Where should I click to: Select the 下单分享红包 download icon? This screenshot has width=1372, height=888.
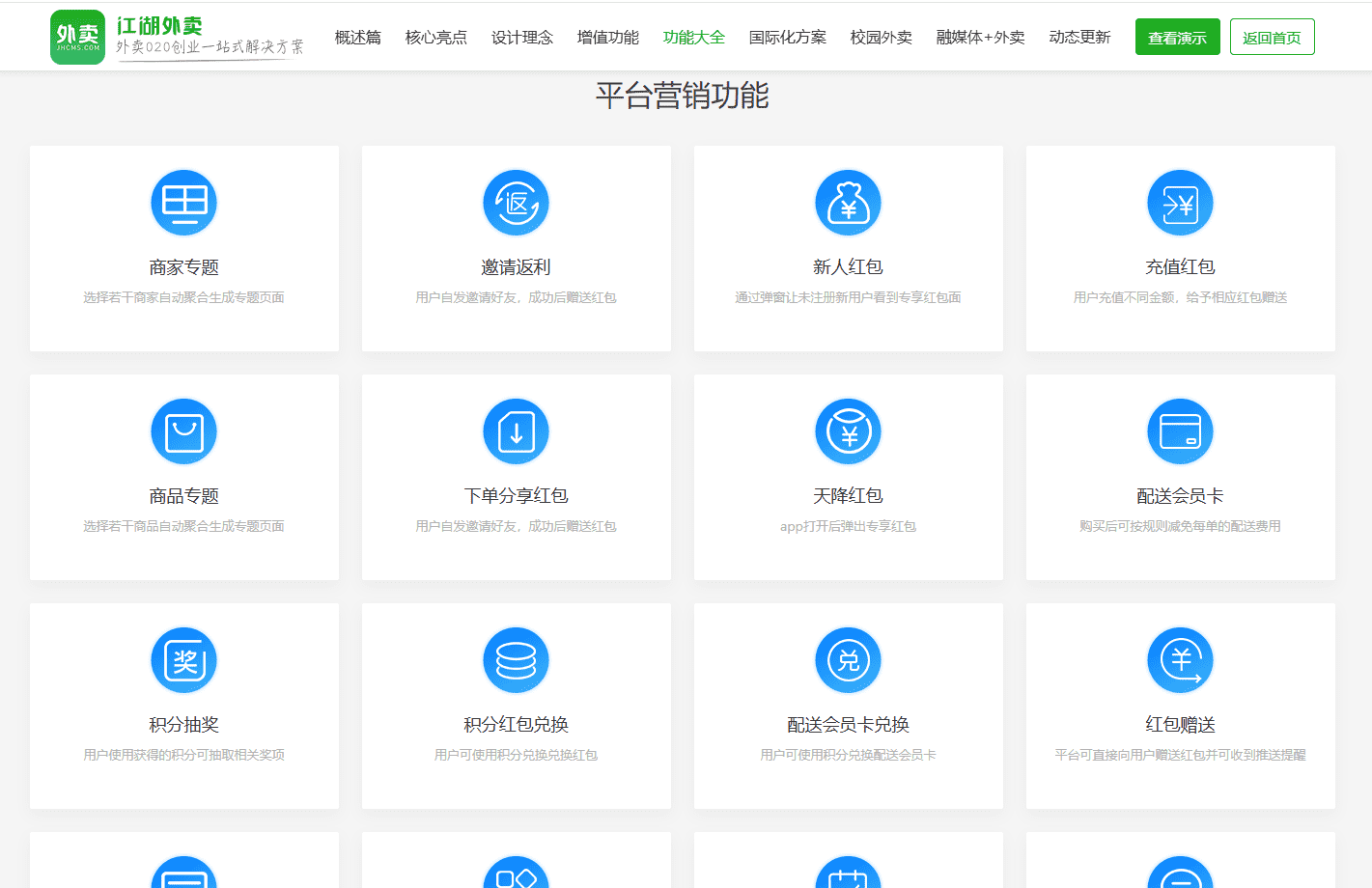click(516, 431)
